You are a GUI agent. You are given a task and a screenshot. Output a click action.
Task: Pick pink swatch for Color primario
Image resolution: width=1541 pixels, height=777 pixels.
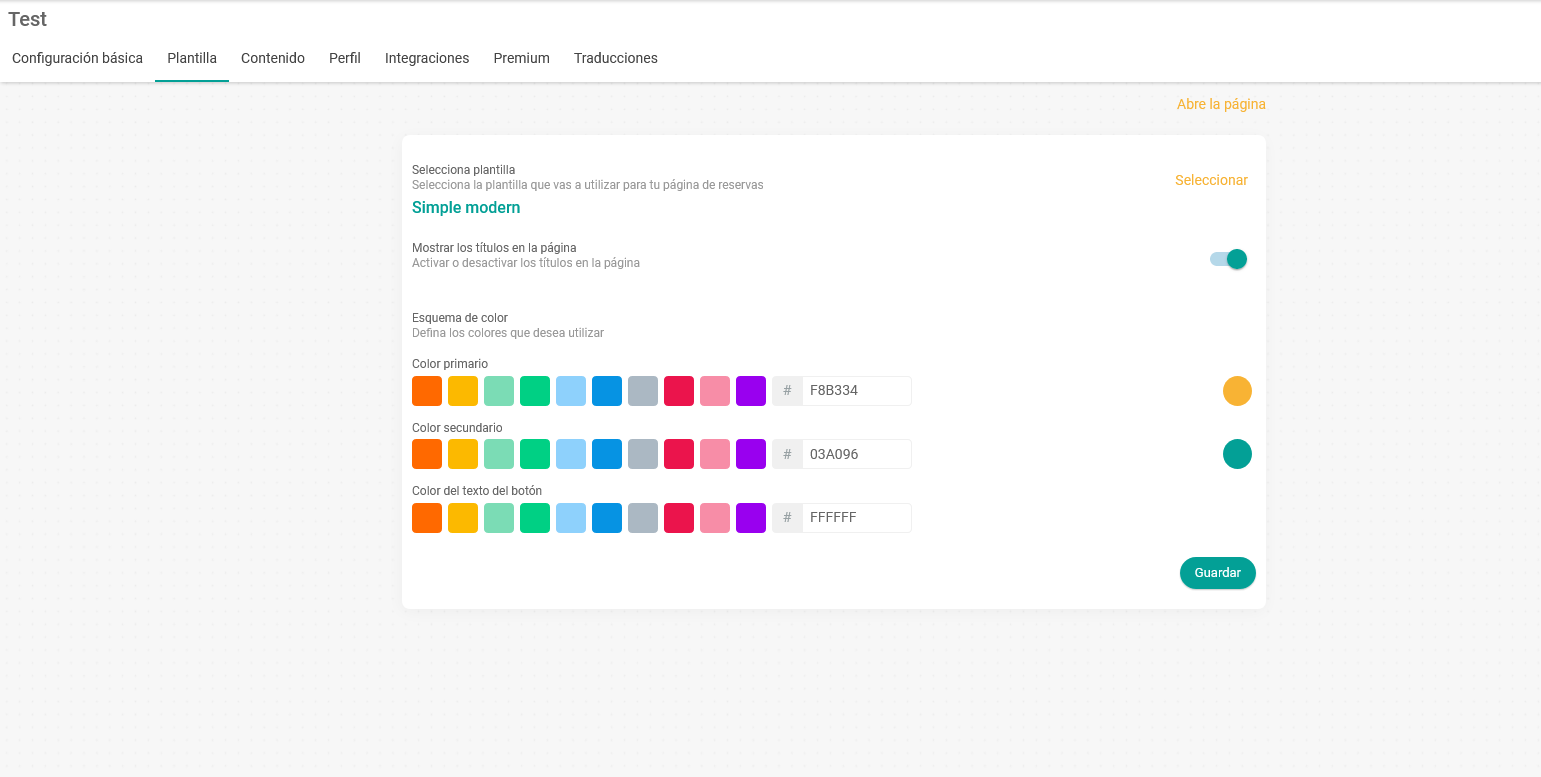pos(715,391)
